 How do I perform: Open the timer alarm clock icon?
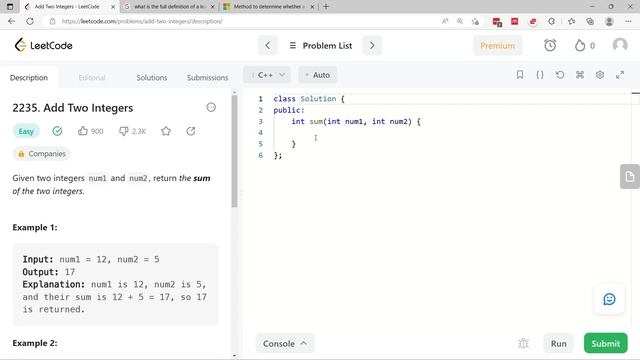pos(550,45)
